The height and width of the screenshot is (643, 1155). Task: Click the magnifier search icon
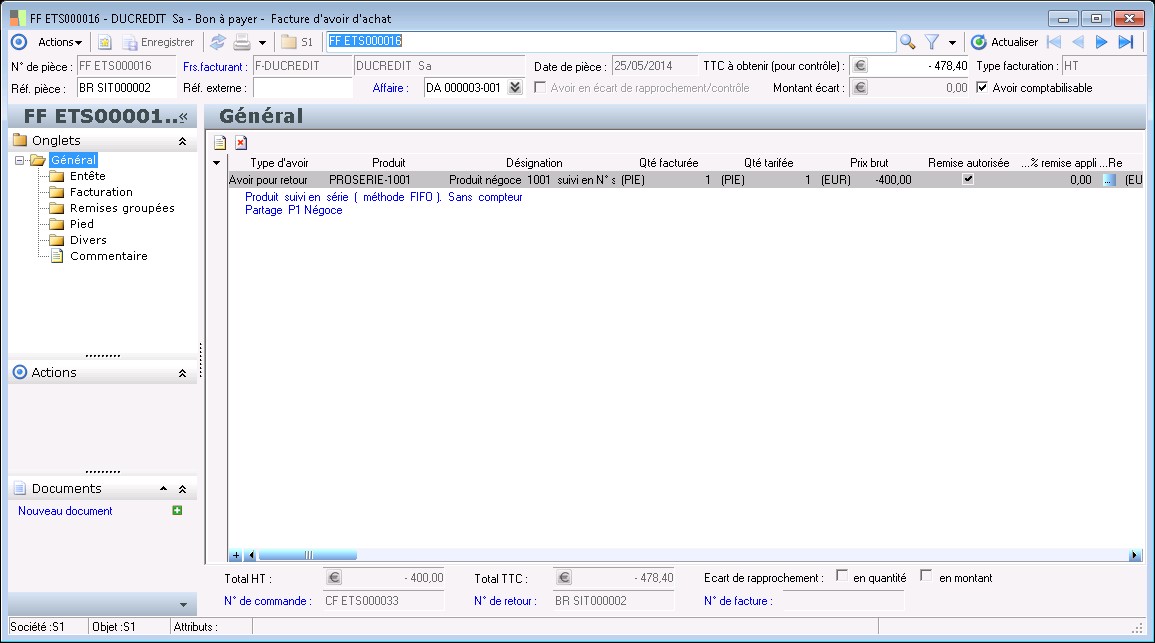[907, 42]
